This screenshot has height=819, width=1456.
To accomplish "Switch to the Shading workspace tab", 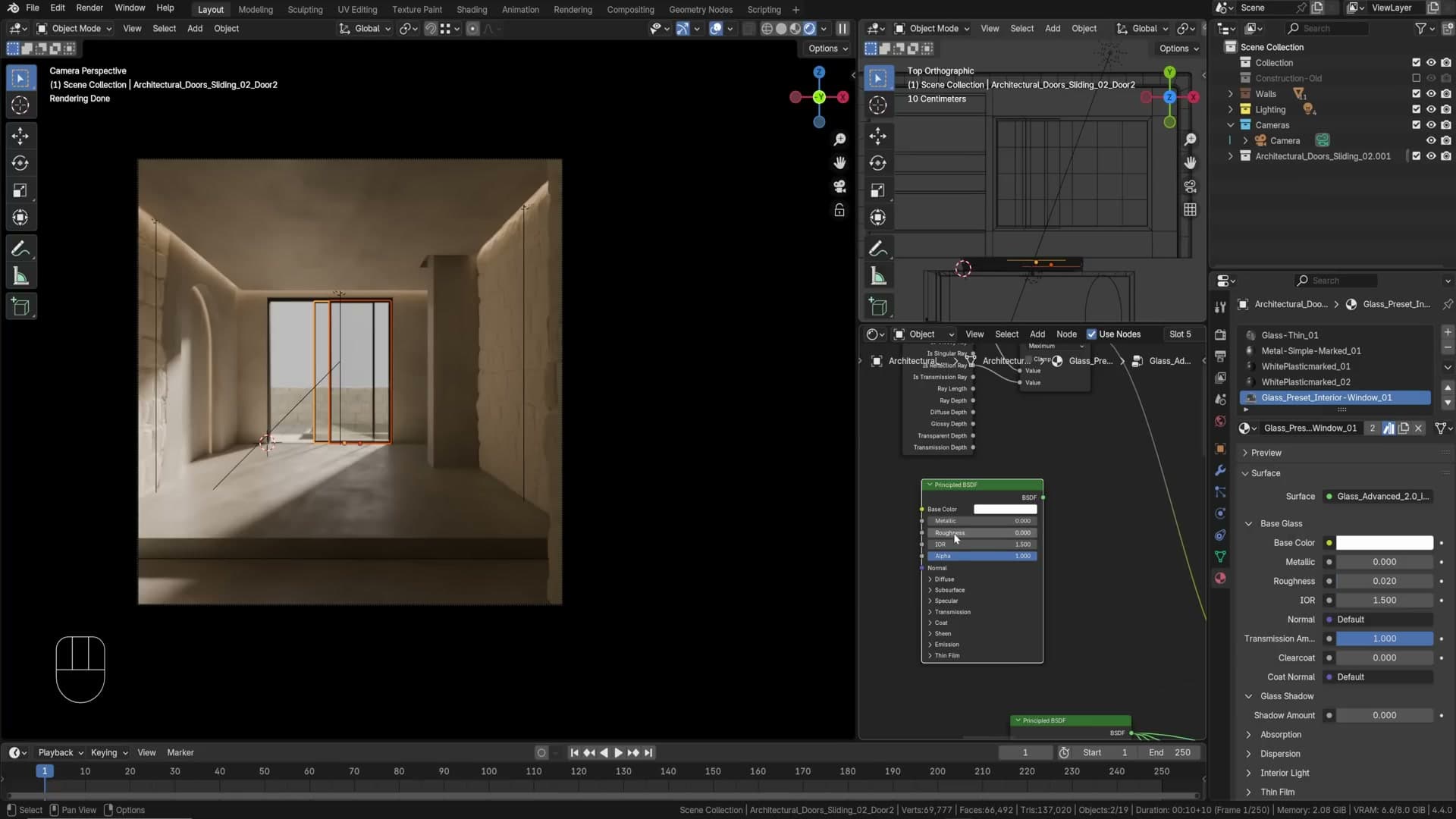I will pos(471,9).
